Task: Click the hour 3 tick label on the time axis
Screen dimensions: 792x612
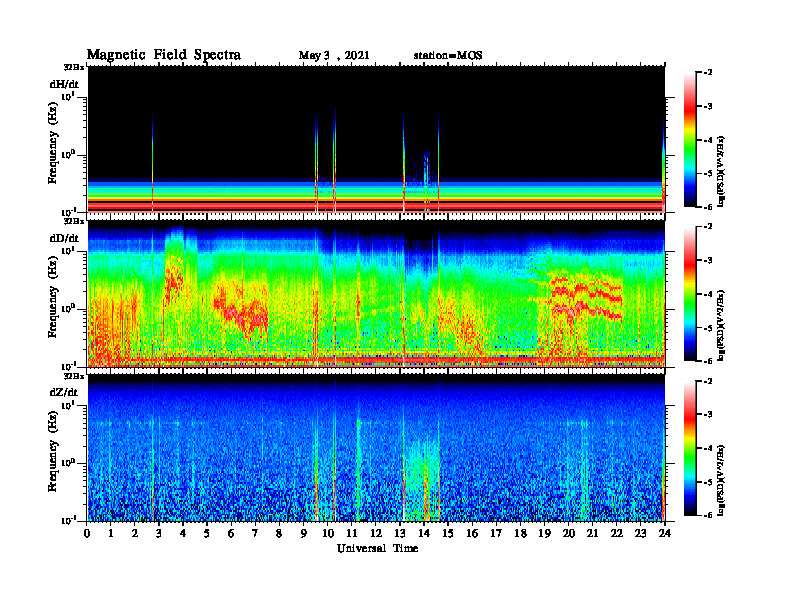Action: tap(159, 533)
